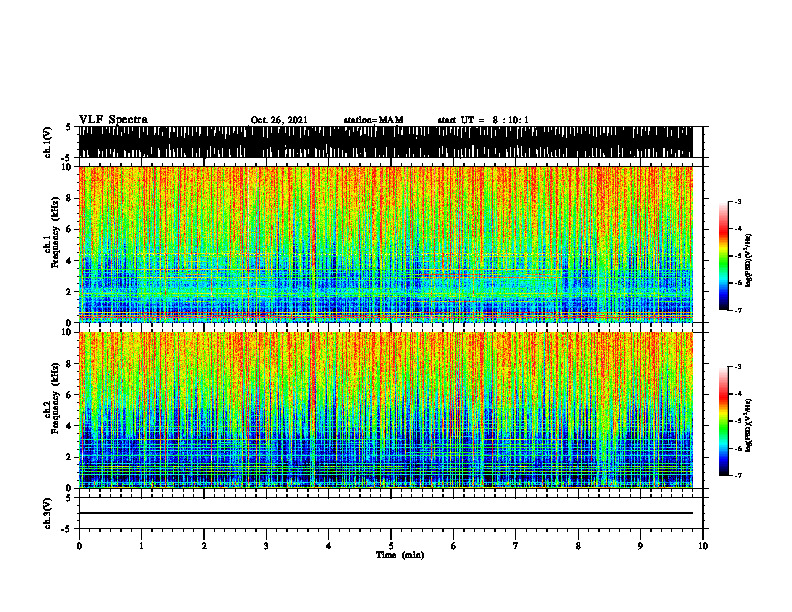Click the ch.2 spectrogram plot

385,410
